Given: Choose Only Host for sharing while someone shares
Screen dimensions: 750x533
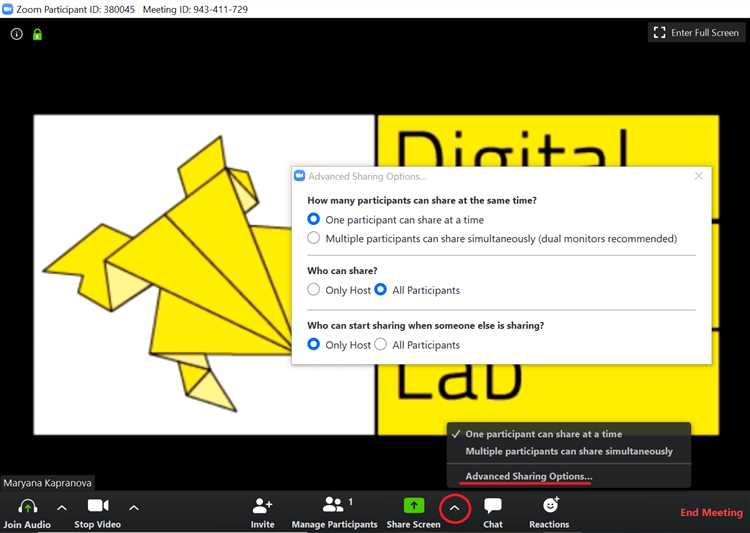Looking at the screenshot, I should (x=314, y=344).
